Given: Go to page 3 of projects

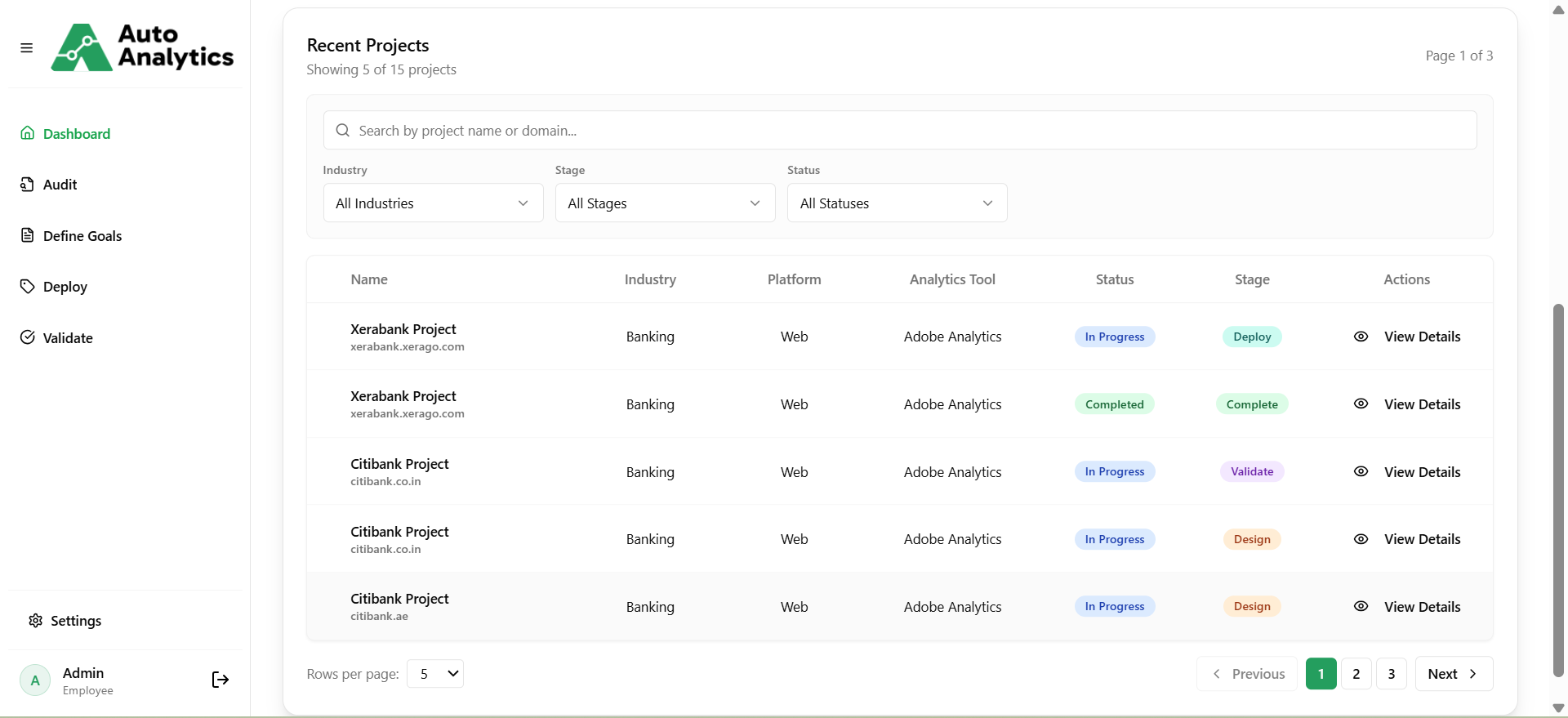Looking at the screenshot, I should click(1392, 674).
